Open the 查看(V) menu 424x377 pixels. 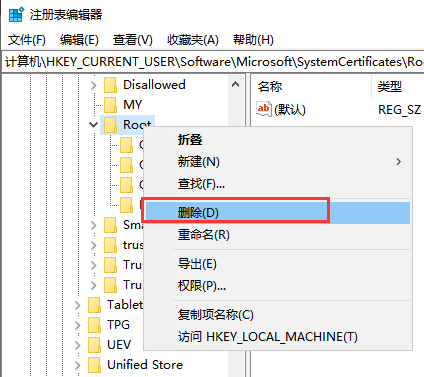pyautogui.click(x=133, y=40)
